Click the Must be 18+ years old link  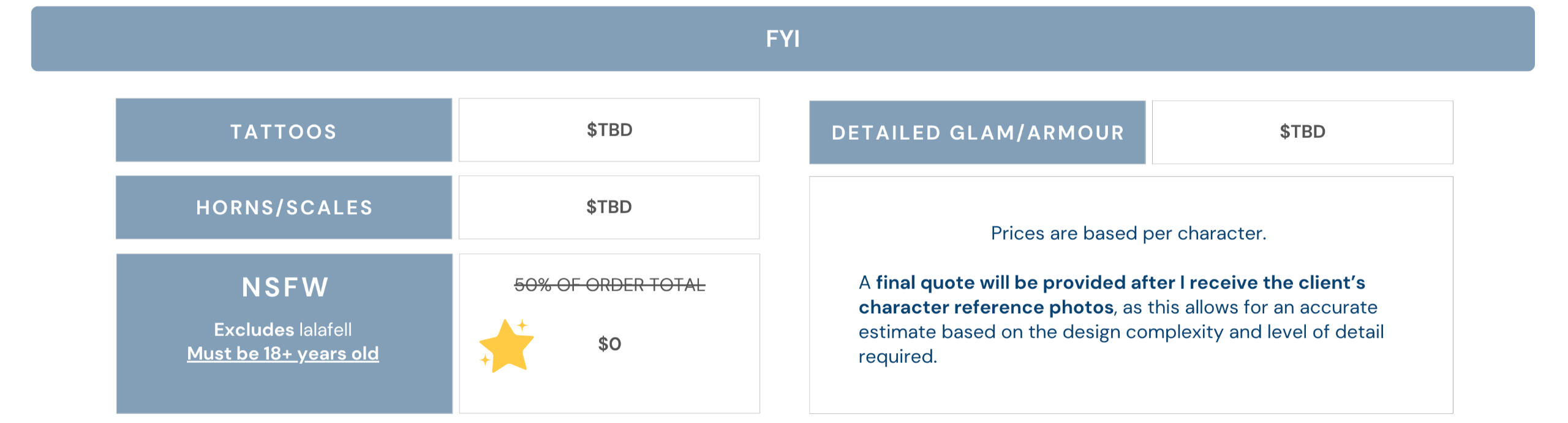tap(283, 354)
